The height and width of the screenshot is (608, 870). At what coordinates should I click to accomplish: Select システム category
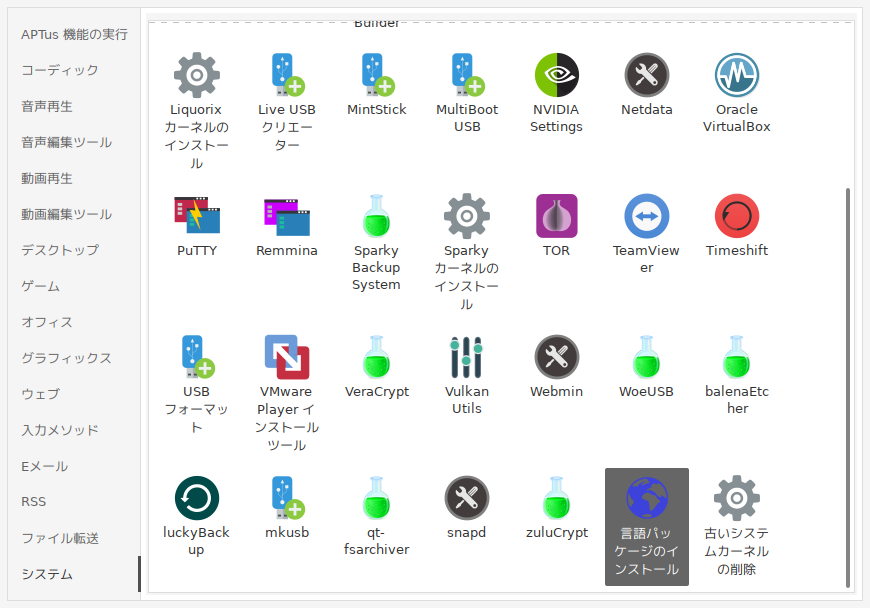coord(47,574)
